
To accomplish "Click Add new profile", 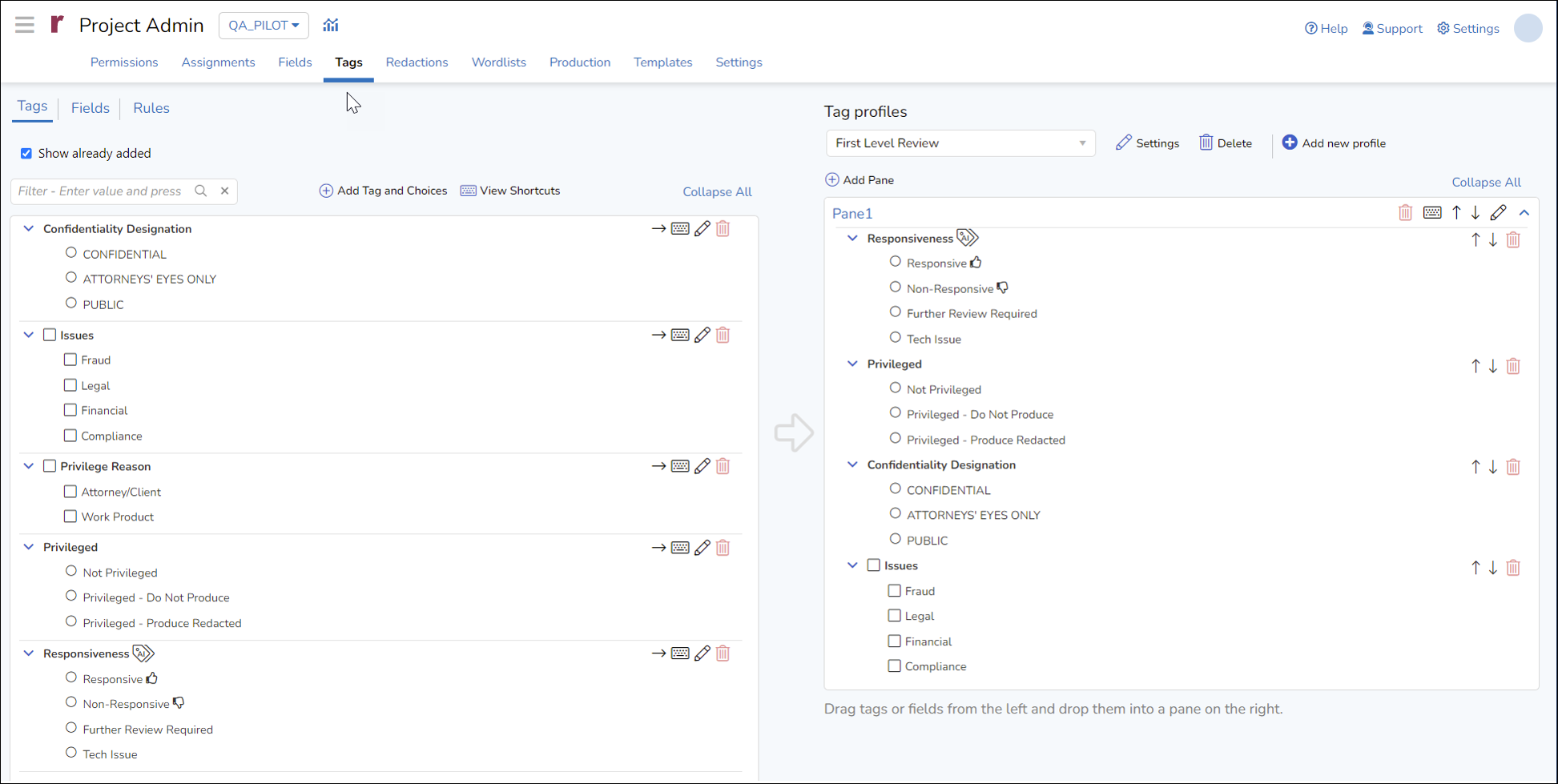I will (x=1334, y=143).
